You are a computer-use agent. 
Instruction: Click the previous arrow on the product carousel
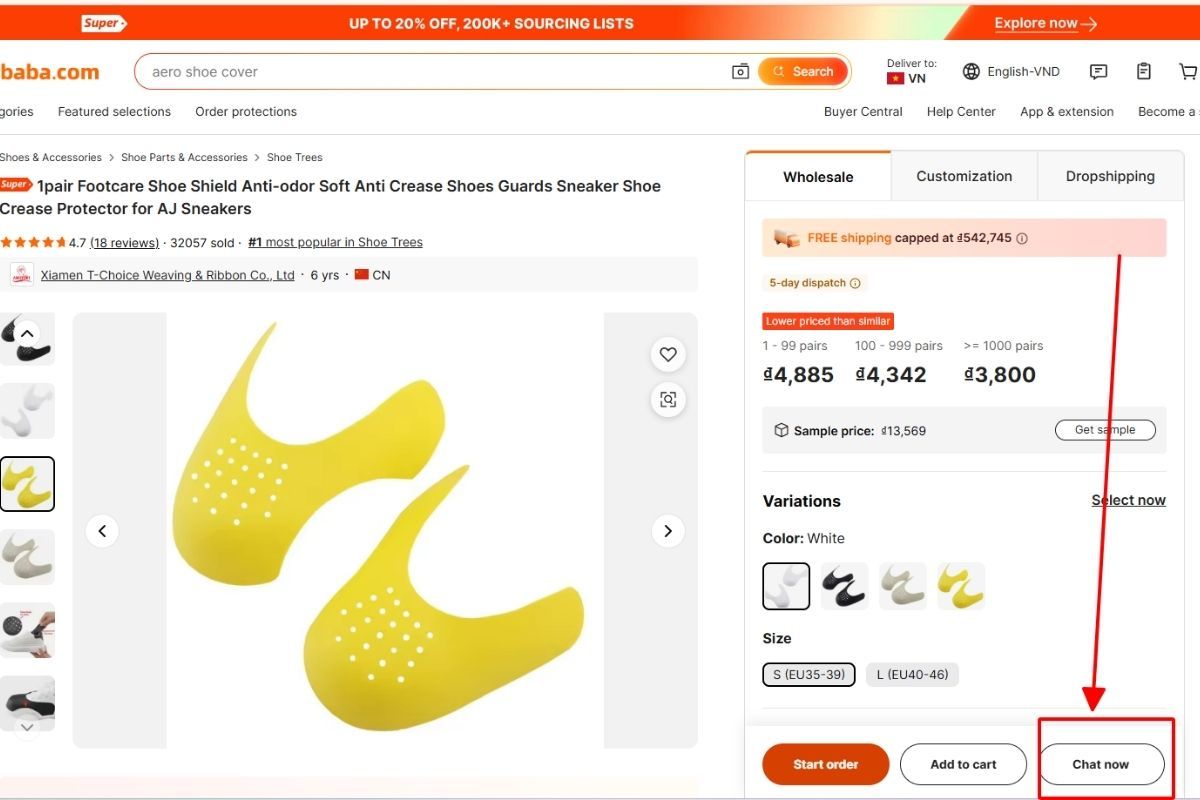click(x=102, y=531)
